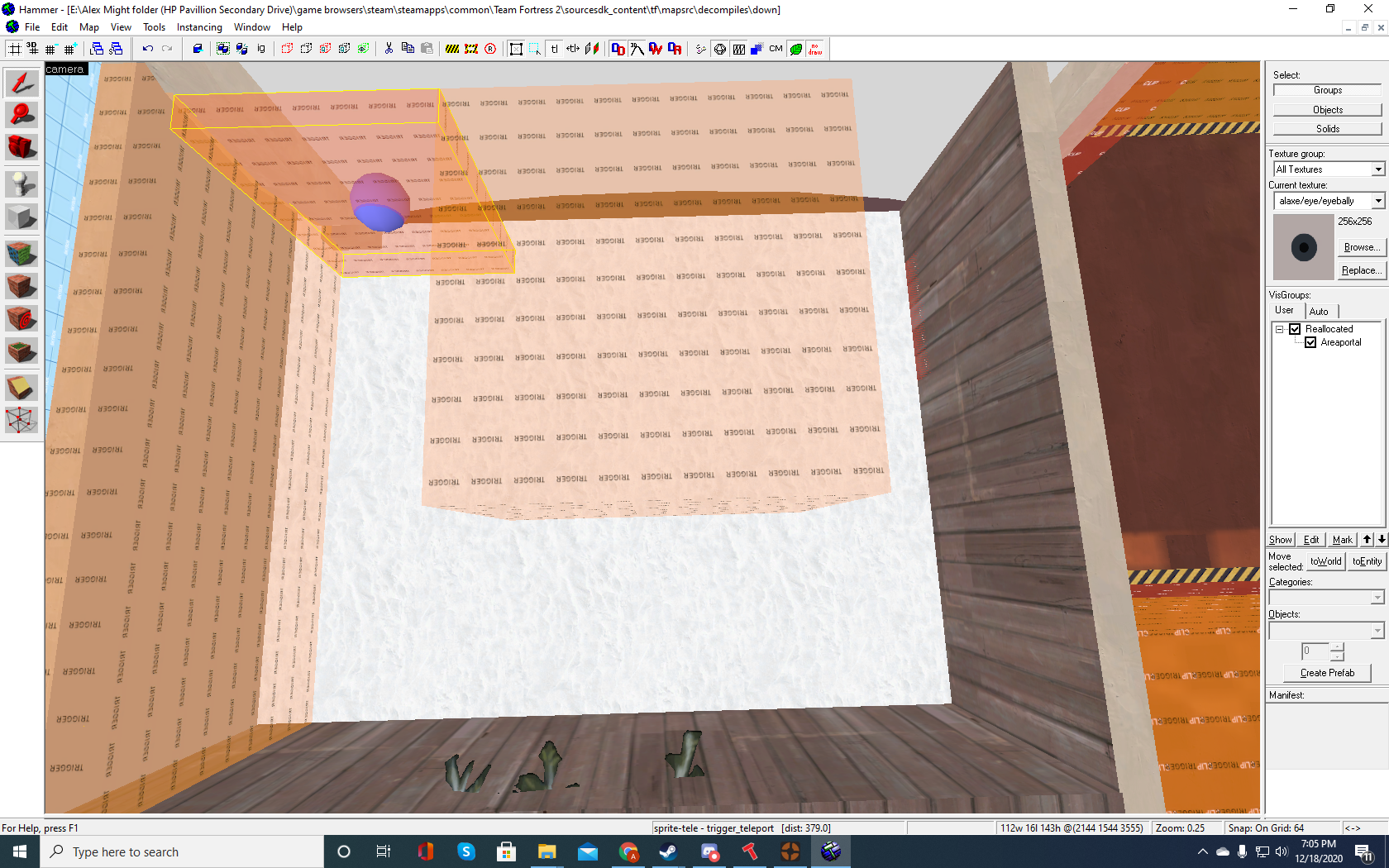The height and width of the screenshot is (868, 1389).
Task: Move visgroup up with the up arrow
Action: 1368,540
